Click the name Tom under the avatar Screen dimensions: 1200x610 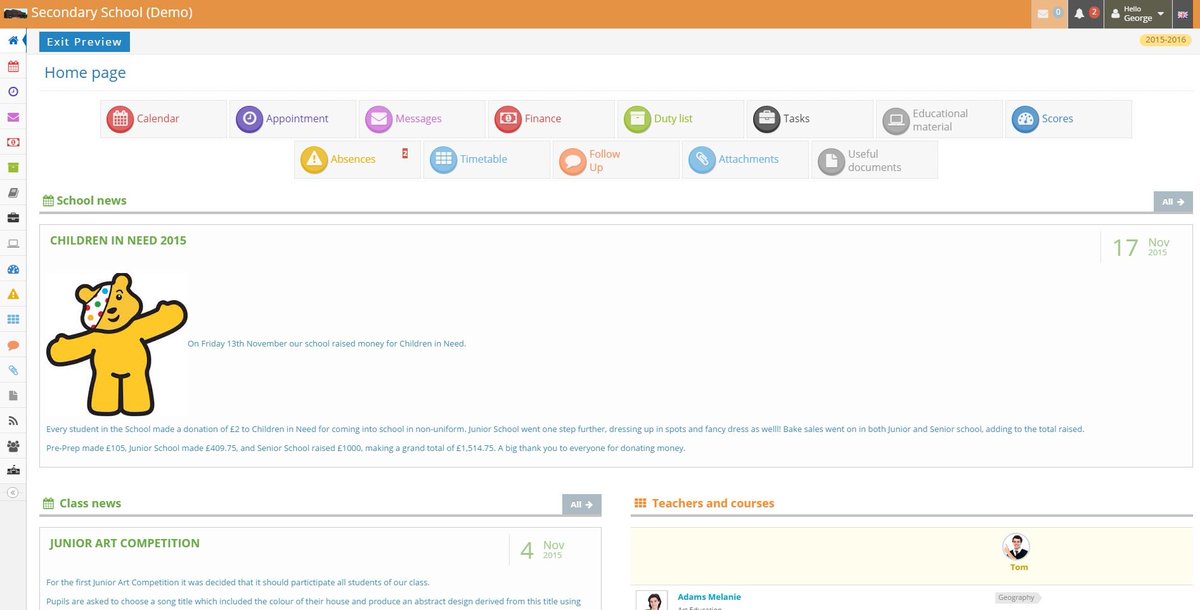tap(1018, 568)
